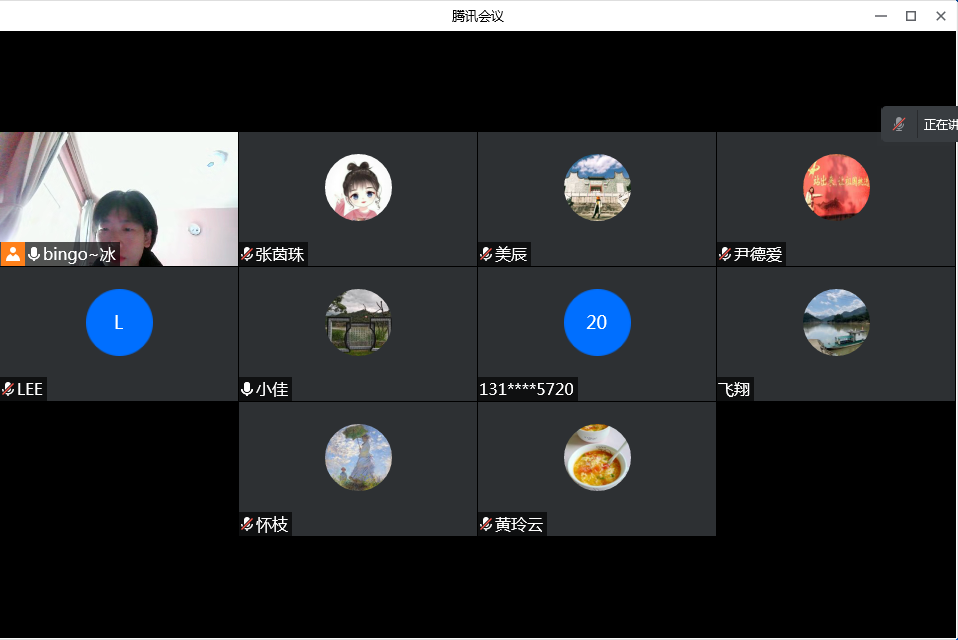The height and width of the screenshot is (640, 958).
Task: Click 飞翔's lake landscape avatar
Action: 836,322
